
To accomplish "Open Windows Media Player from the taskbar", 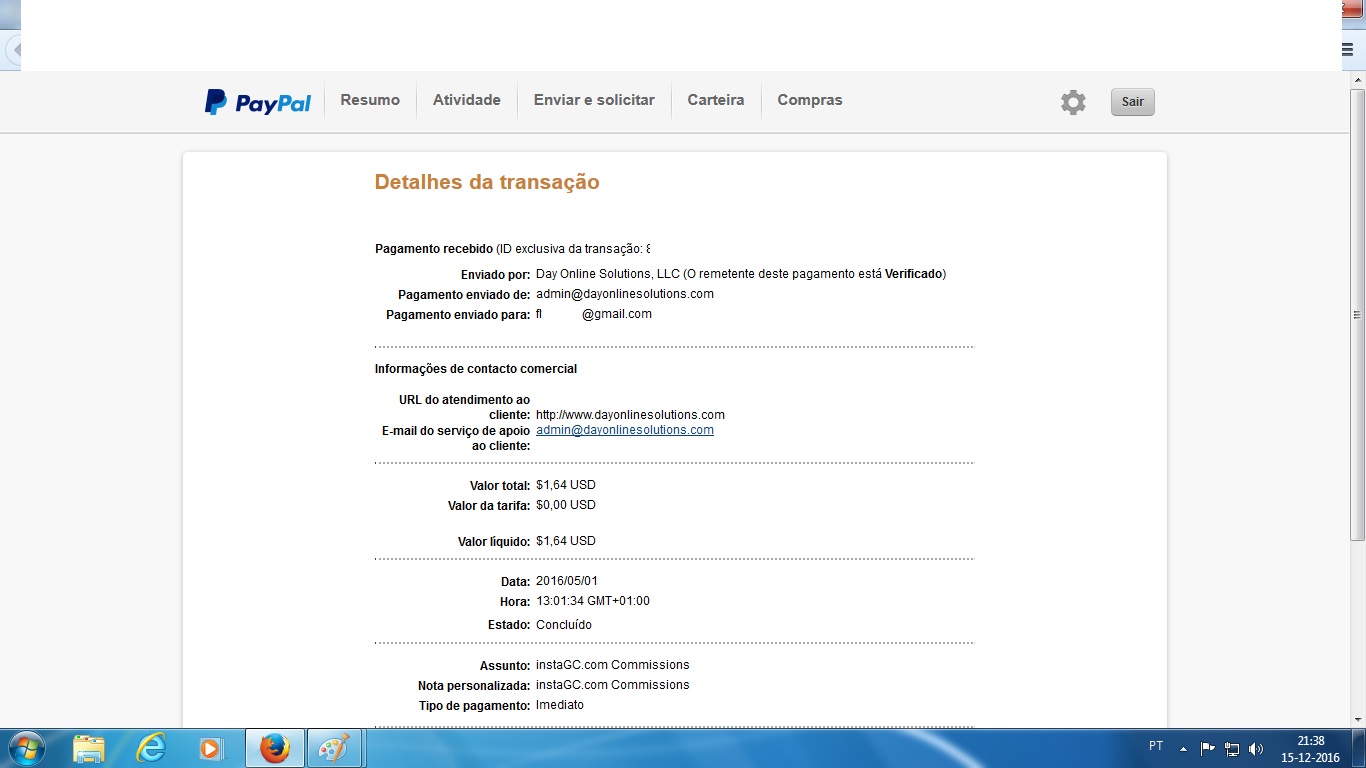I will pyautogui.click(x=211, y=748).
